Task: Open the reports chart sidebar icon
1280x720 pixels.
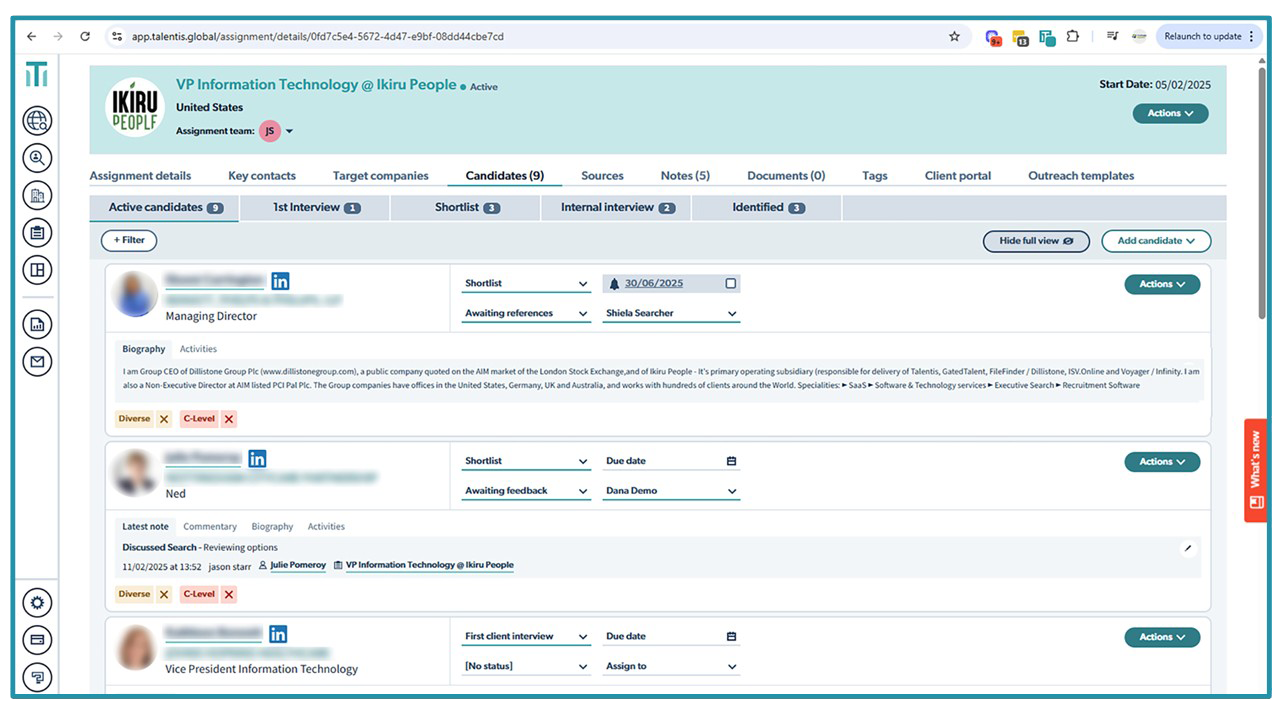Action: (x=37, y=324)
